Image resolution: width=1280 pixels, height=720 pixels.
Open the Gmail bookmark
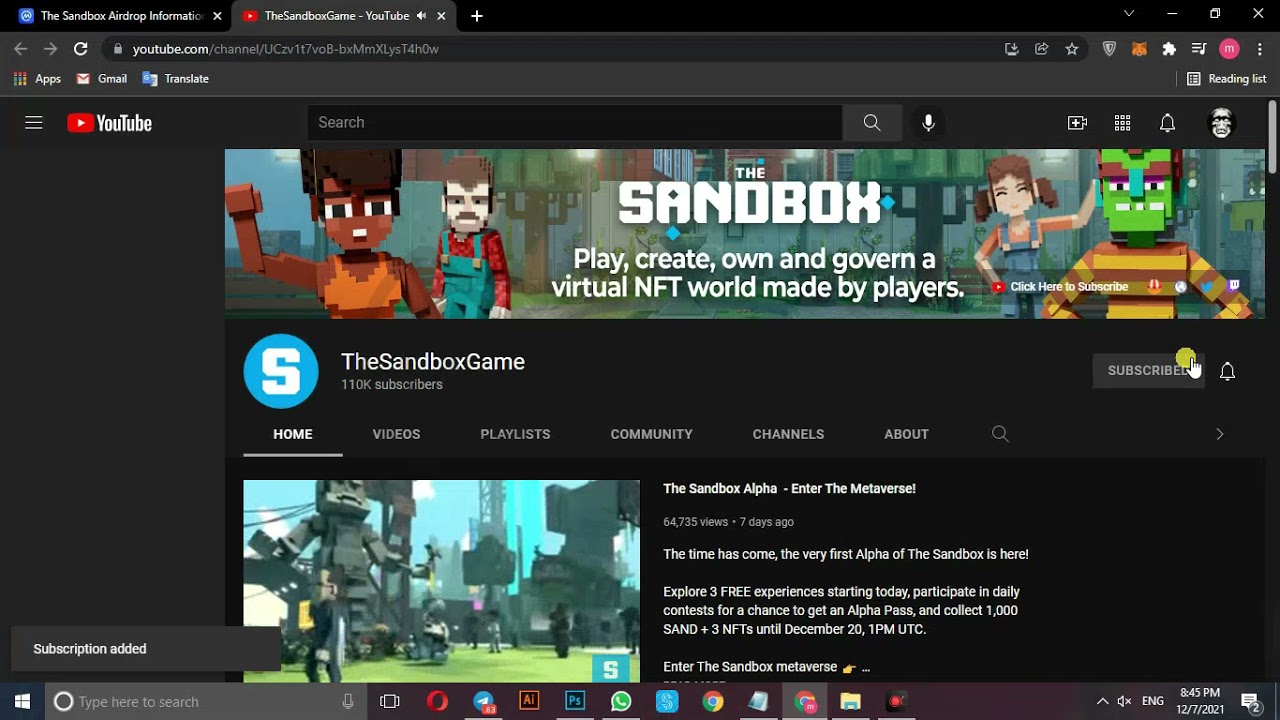click(x=102, y=79)
